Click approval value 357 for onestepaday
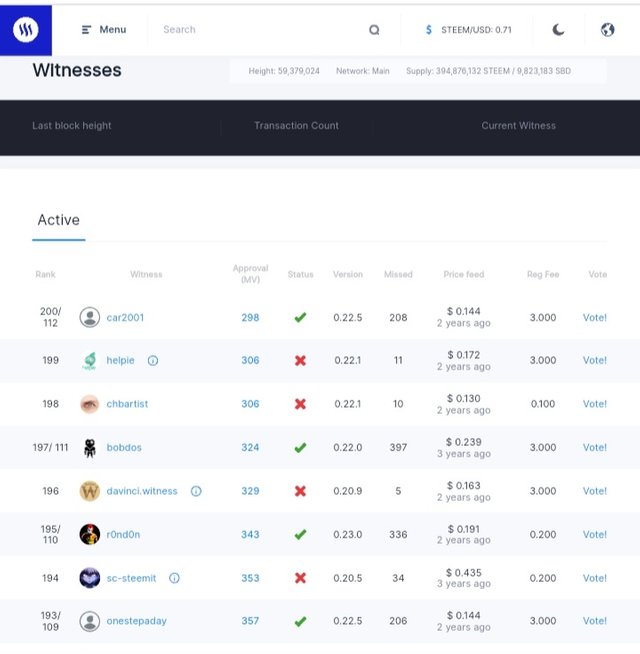The image size is (640, 654). (x=250, y=621)
